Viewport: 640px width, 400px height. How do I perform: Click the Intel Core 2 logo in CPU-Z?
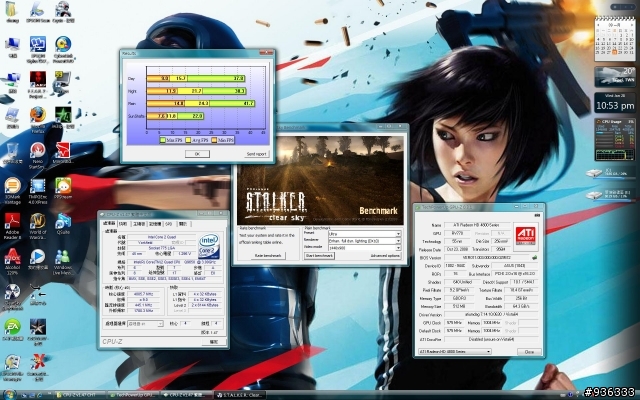point(209,246)
